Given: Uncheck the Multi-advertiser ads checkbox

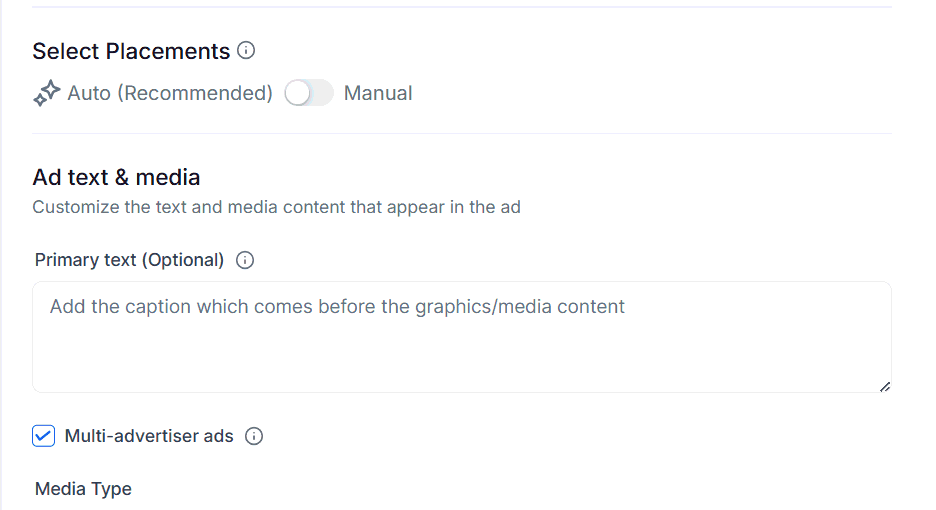Looking at the screenshot, I should (44, 436).
